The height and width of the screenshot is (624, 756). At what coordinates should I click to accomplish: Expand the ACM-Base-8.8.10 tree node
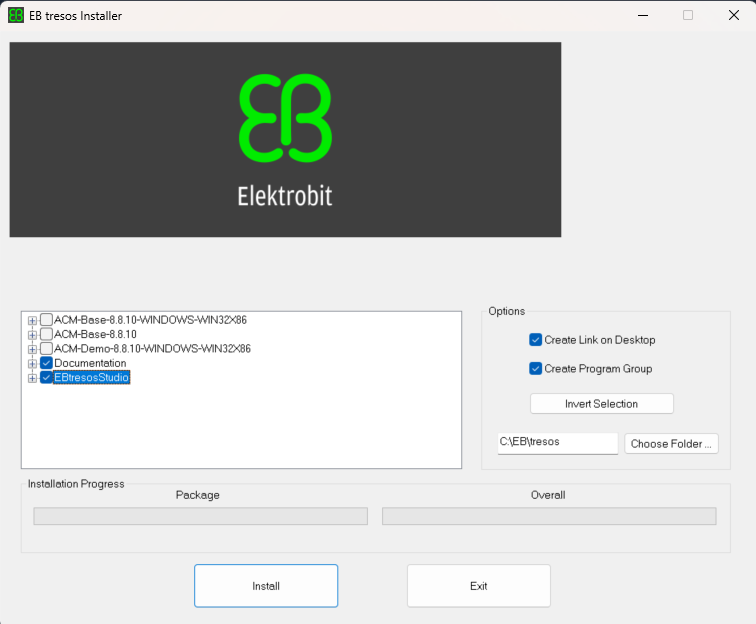(x=32, y=335)
